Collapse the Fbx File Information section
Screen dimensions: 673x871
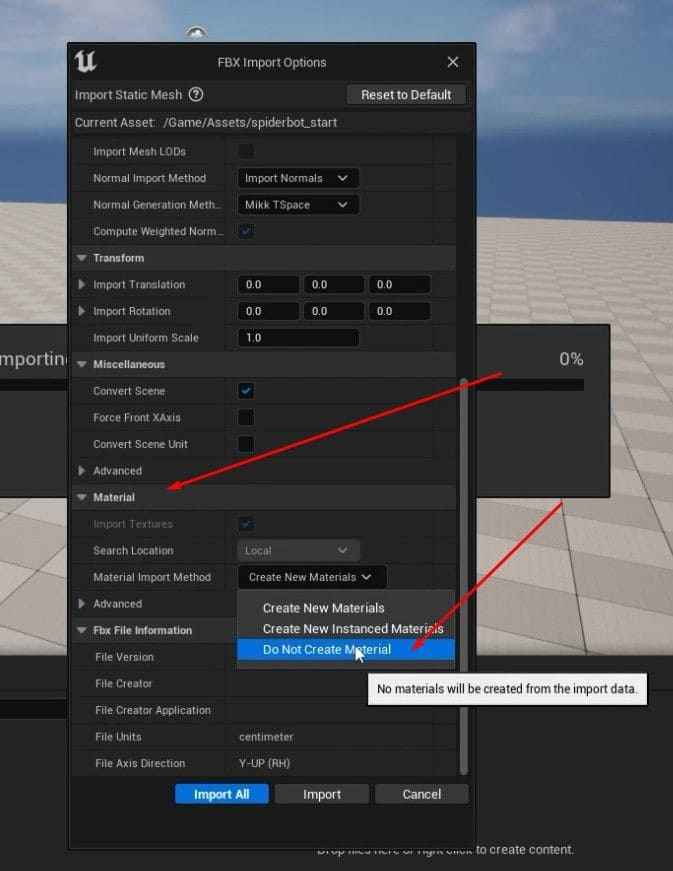[x=82, y=630]
